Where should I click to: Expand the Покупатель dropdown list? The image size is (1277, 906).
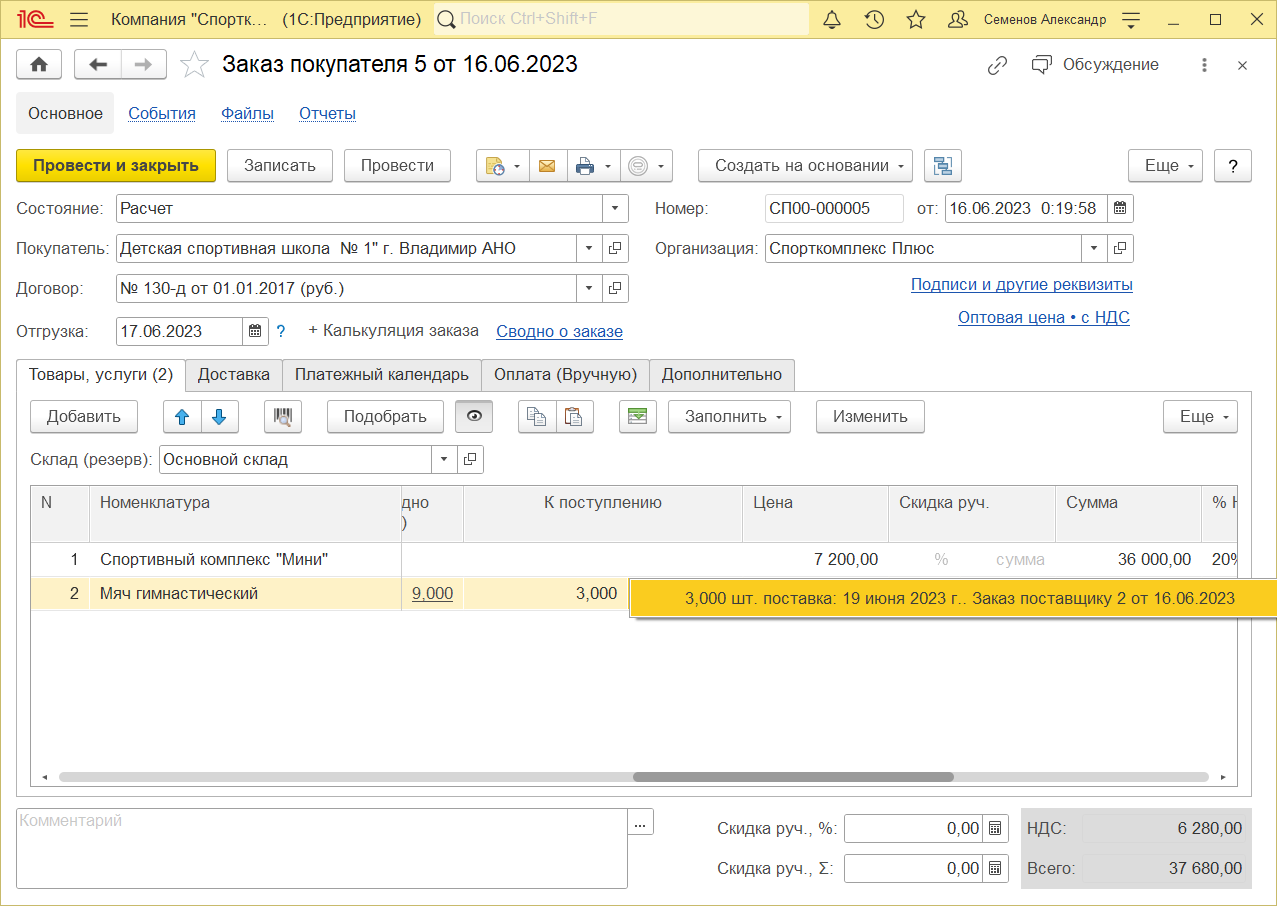pyautogui.click(x=589, y=249)
